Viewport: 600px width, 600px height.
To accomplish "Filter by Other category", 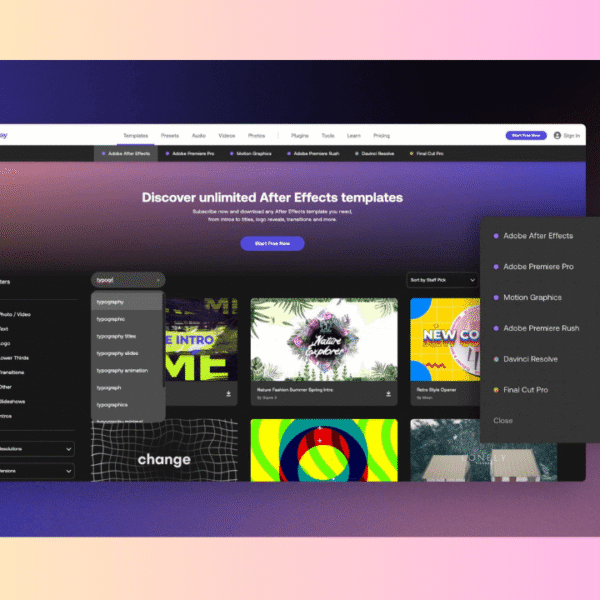I will (6, 387).
